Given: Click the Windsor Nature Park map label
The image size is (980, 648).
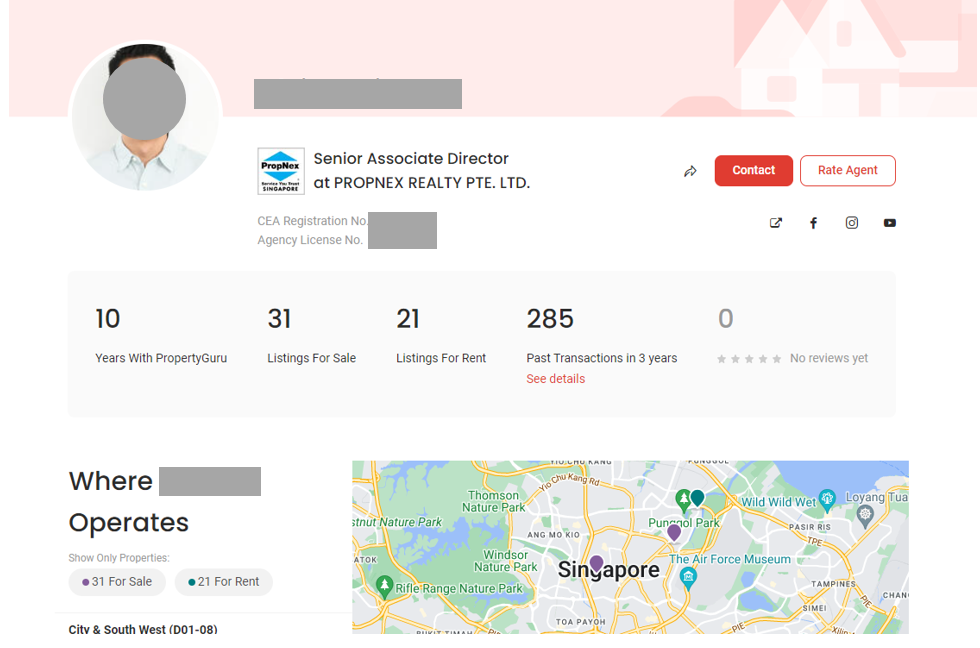Looking at the screenshot, I should [x=506, y=561].
